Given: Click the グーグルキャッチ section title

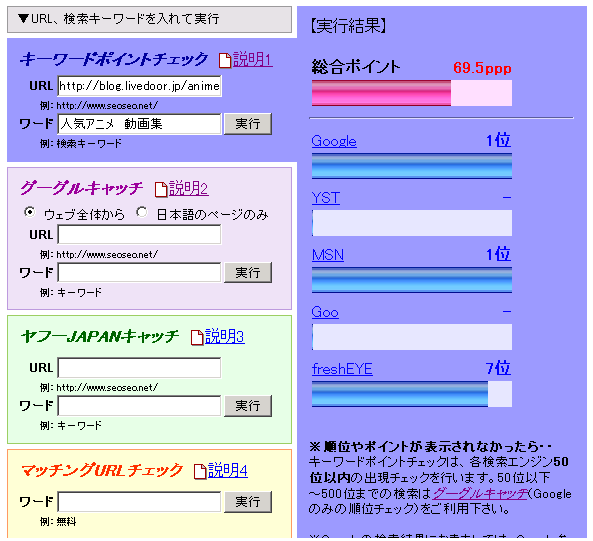Looking at the screenshot, I should (x=82, y=188).
